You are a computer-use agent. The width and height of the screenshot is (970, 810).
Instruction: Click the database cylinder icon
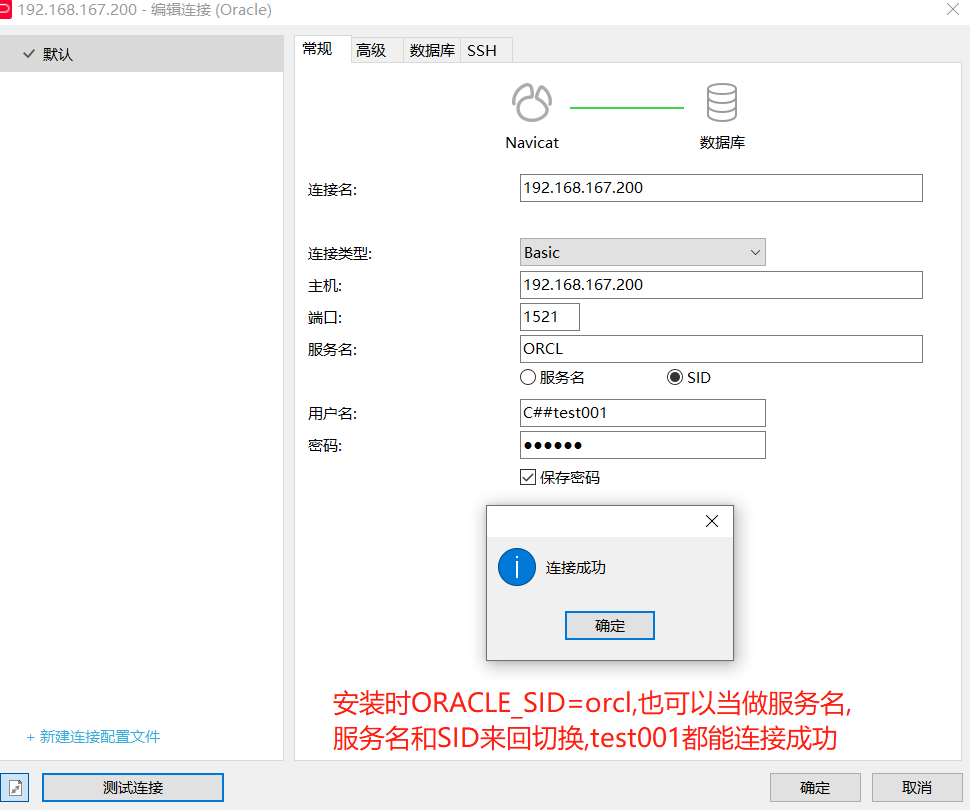722,103
